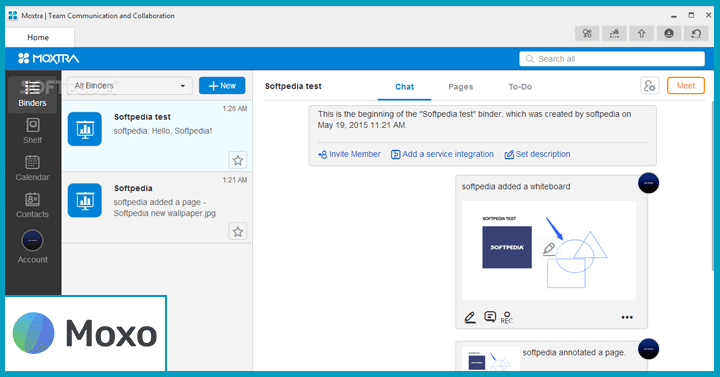Click the 'softpedia added a whiteboard' text
Viewport: 720px width, 377px height.
[516, 186]
